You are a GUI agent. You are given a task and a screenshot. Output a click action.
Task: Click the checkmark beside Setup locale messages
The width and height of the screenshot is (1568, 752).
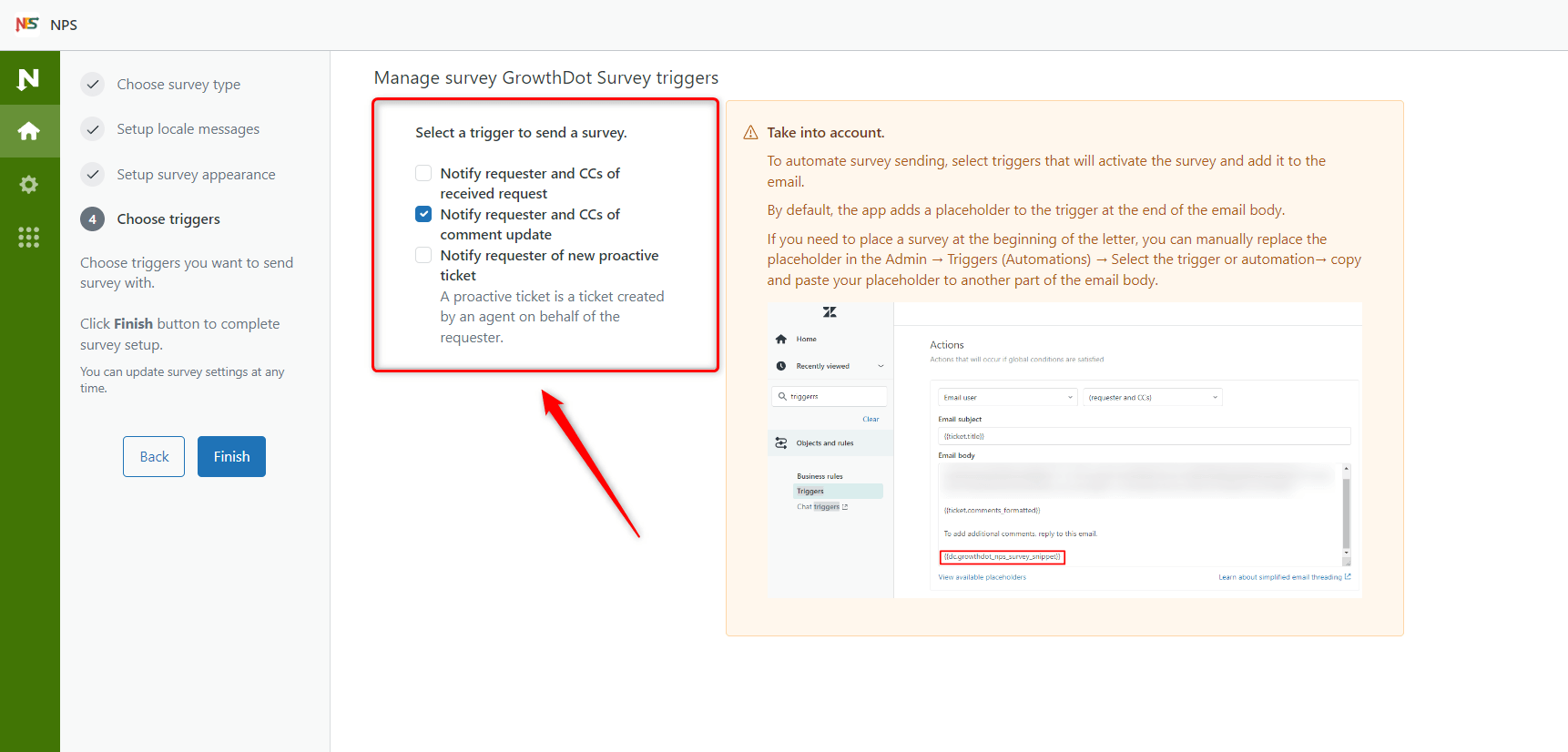coord(93,129)
